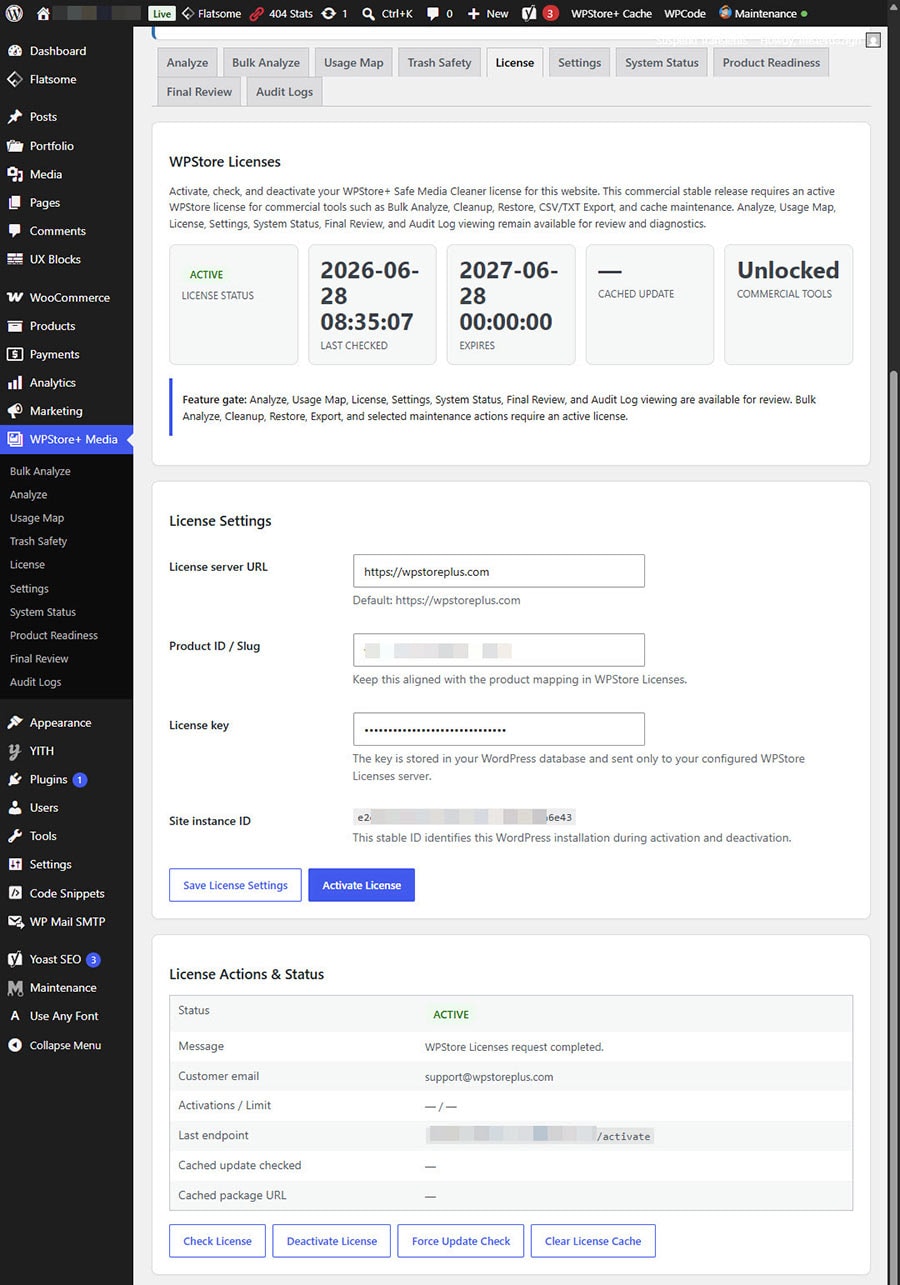Open Audit Logs submenu link
The image size is (900, 1285).
(x=35, y=682)
